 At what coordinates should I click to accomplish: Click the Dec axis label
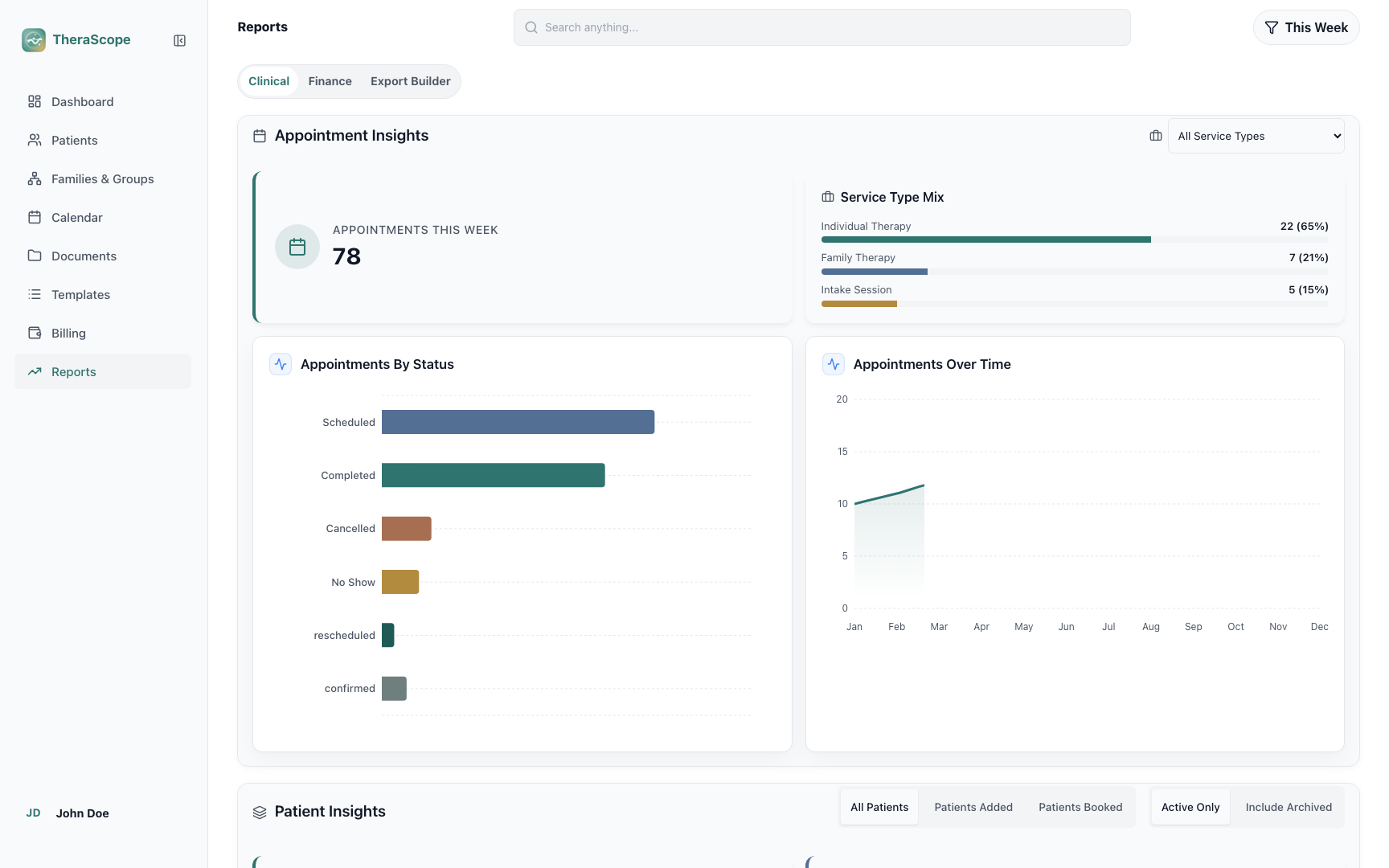[x=1319, y=627]
